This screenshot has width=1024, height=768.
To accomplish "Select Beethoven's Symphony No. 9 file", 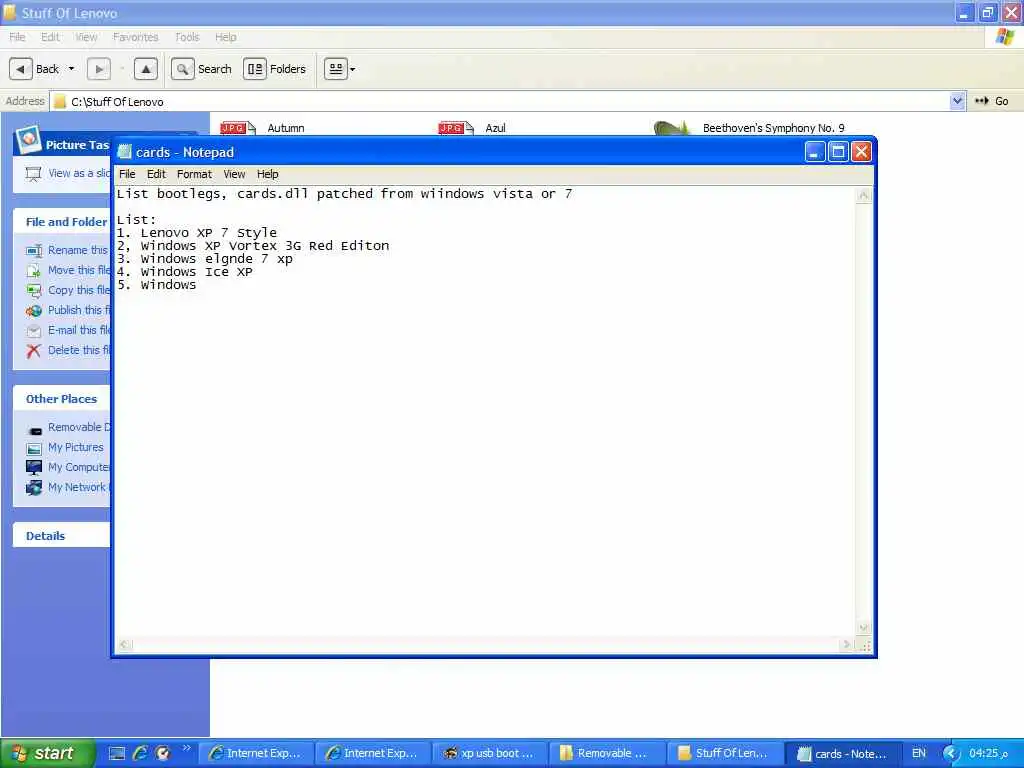I will (x=773, y=128).
